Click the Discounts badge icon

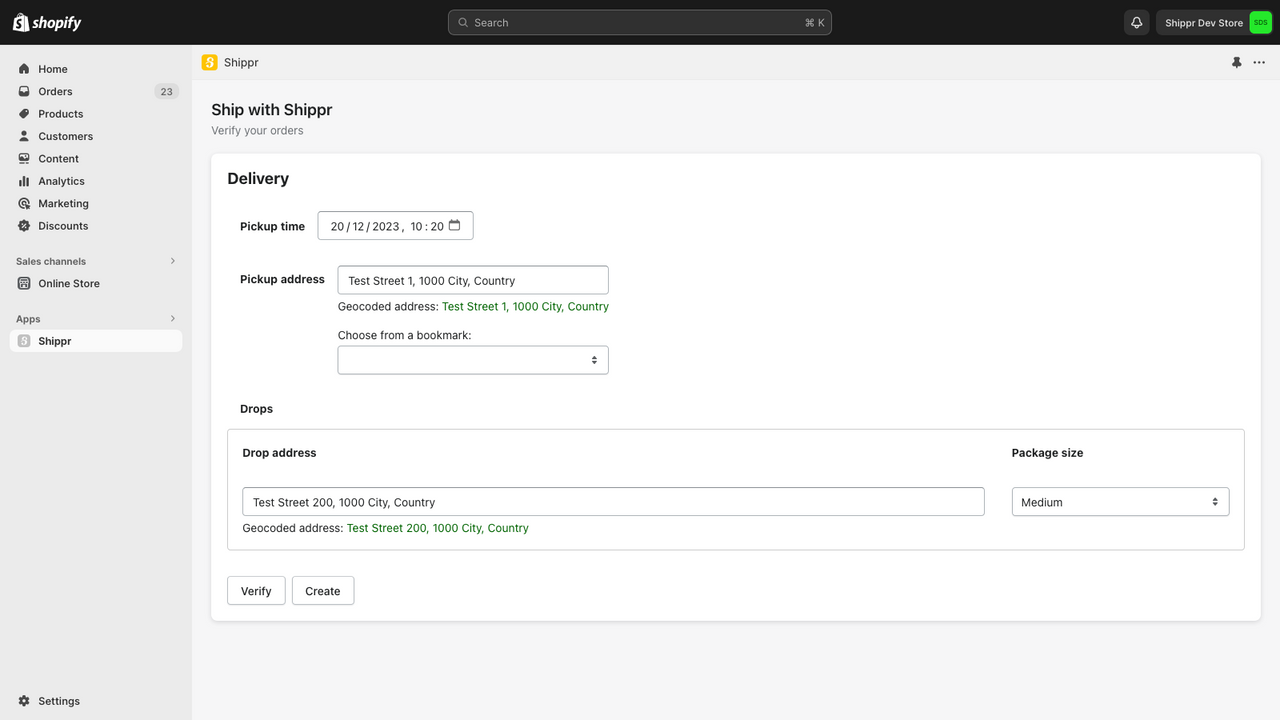pyautogui.click(x=24, y=226)
